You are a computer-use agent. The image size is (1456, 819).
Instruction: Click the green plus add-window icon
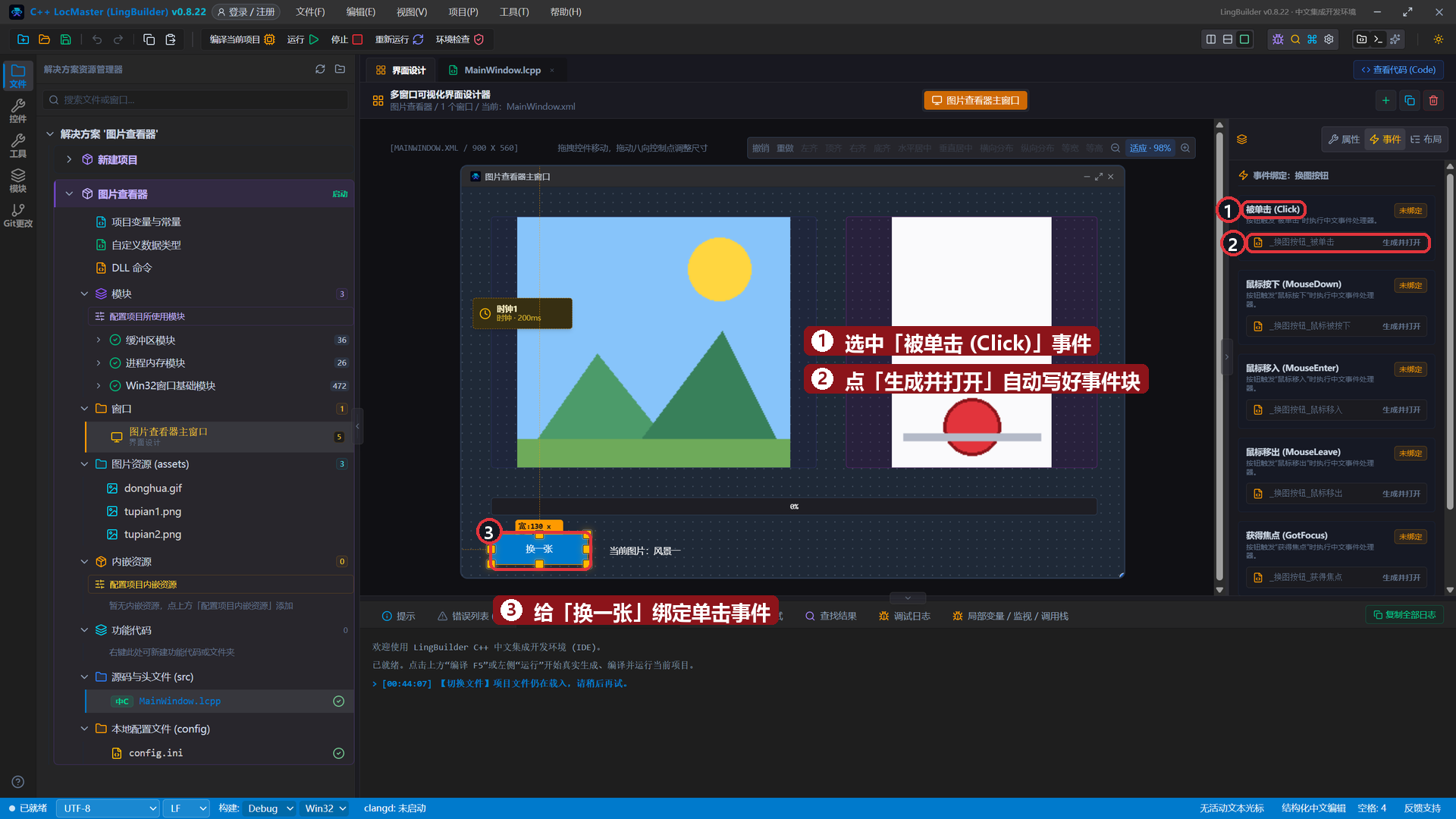point(1385,100)
